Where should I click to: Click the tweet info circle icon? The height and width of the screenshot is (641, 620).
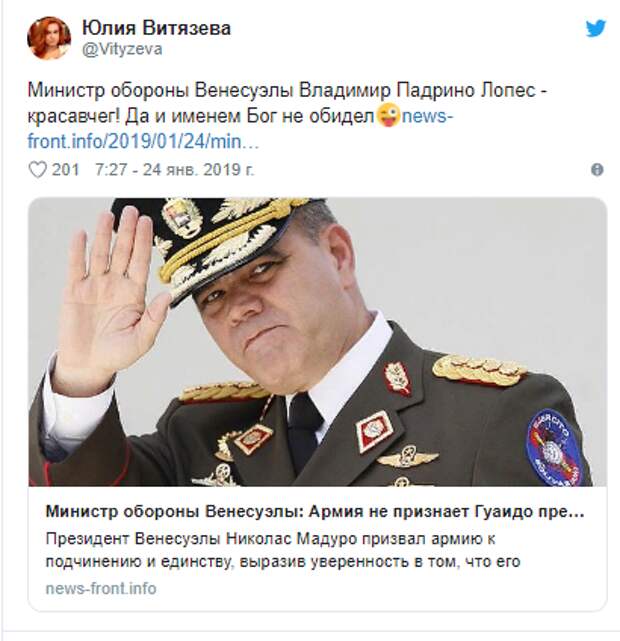(x=597, y=170)
